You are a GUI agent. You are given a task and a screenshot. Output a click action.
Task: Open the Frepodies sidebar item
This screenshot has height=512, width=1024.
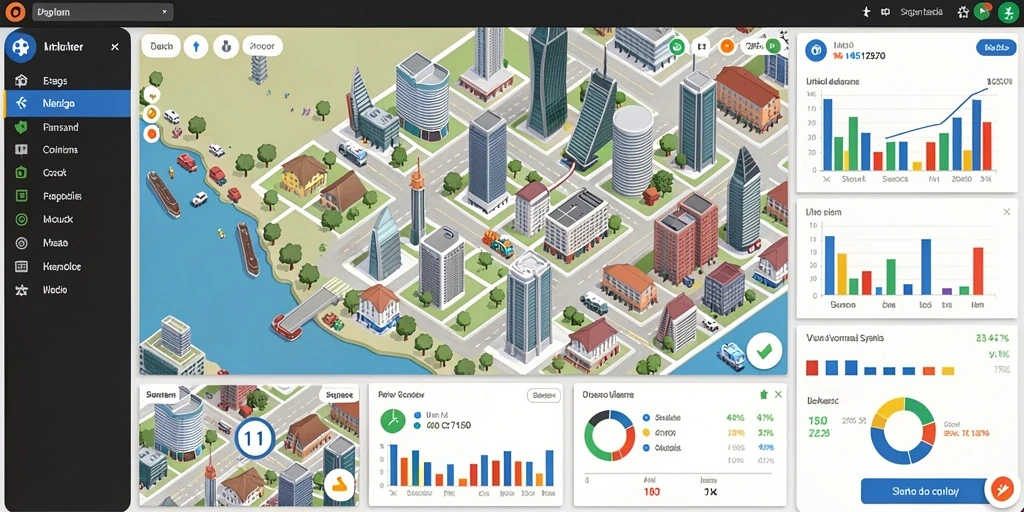[68, 196]
